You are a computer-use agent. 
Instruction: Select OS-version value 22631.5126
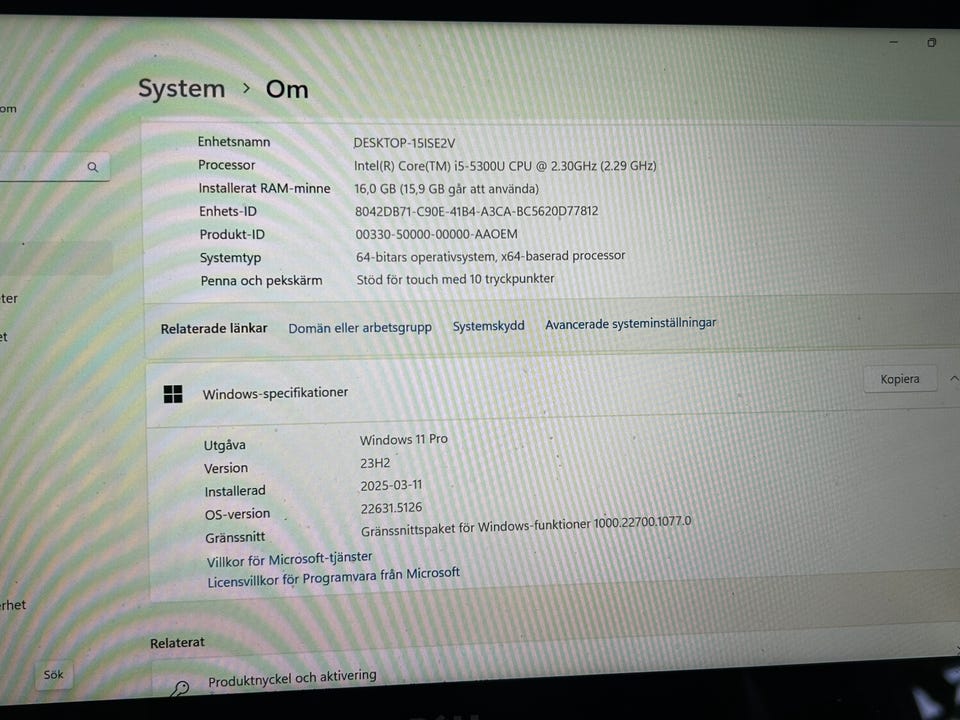391,508
